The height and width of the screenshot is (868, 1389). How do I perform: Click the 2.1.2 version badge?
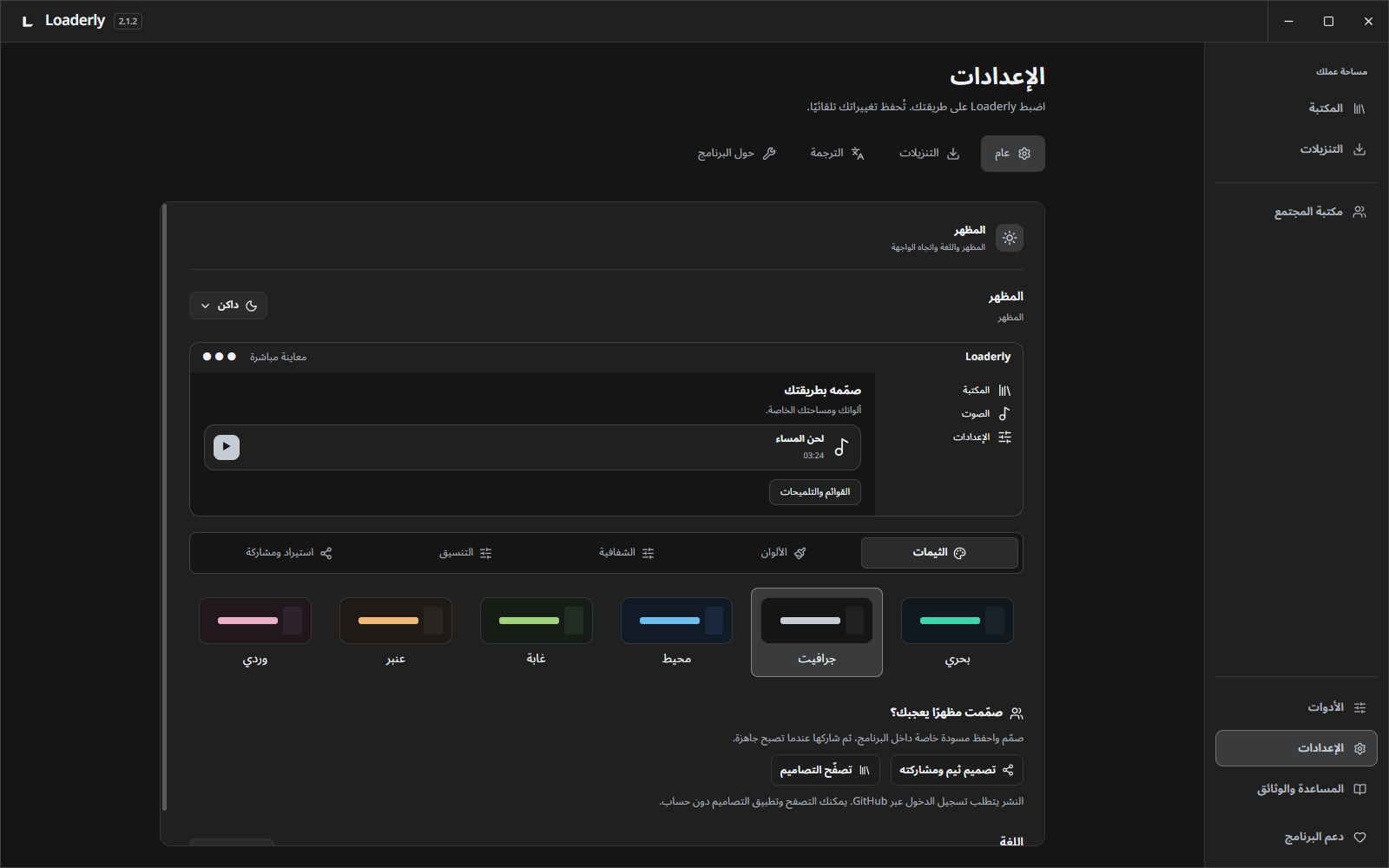tap(128, 21)
